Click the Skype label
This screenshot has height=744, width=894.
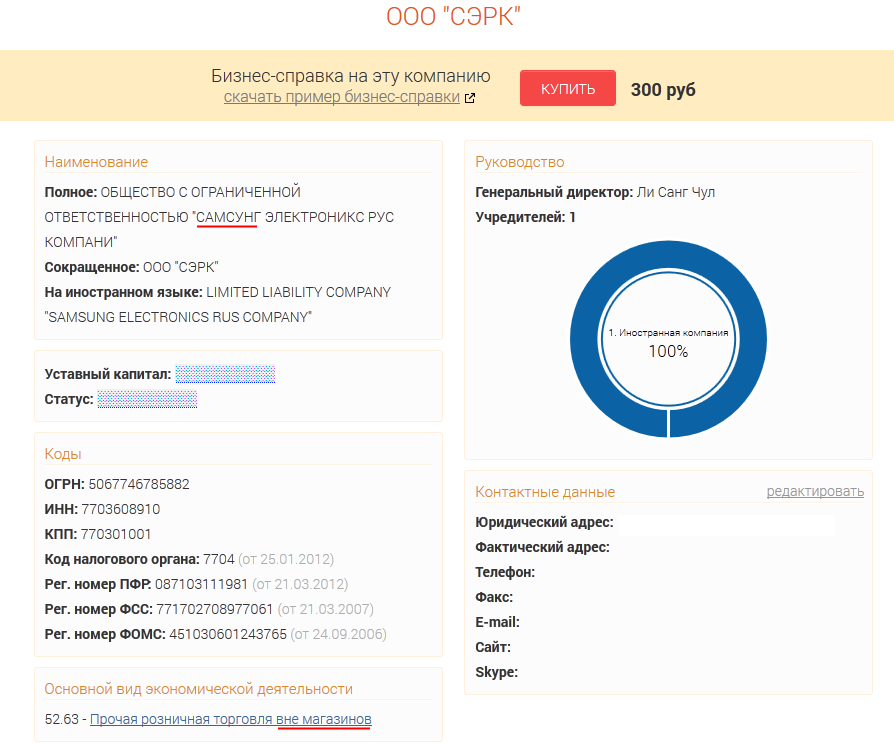tap(497, 672)
